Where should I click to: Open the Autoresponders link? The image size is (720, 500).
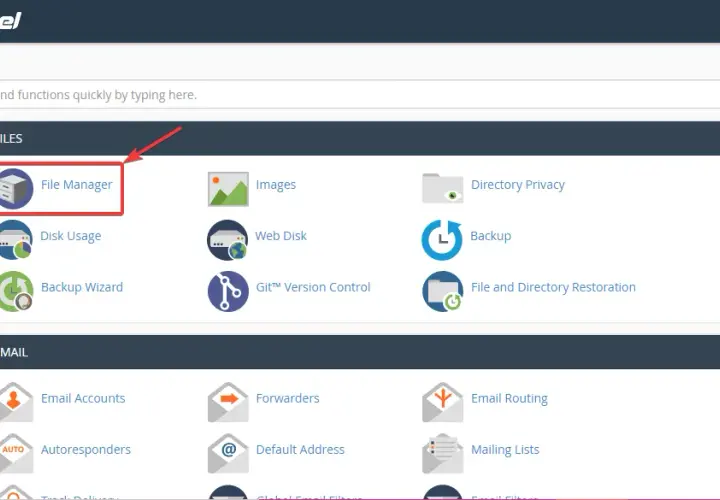(x=86, y=450)
